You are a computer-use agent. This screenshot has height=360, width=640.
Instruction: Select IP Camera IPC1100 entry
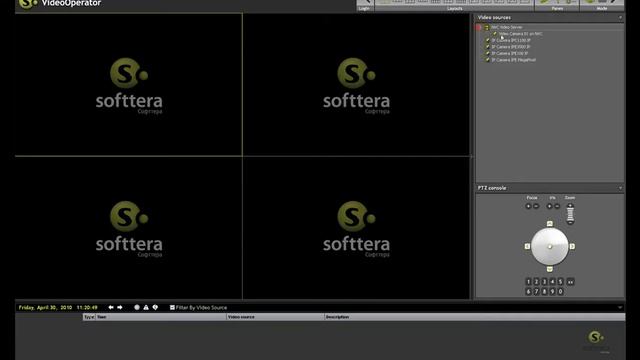tap(511, 40)
